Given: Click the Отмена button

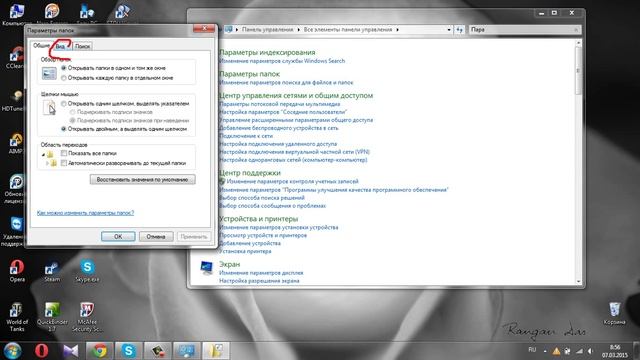Looking at the screenshot, I should (x=156, y=236).
